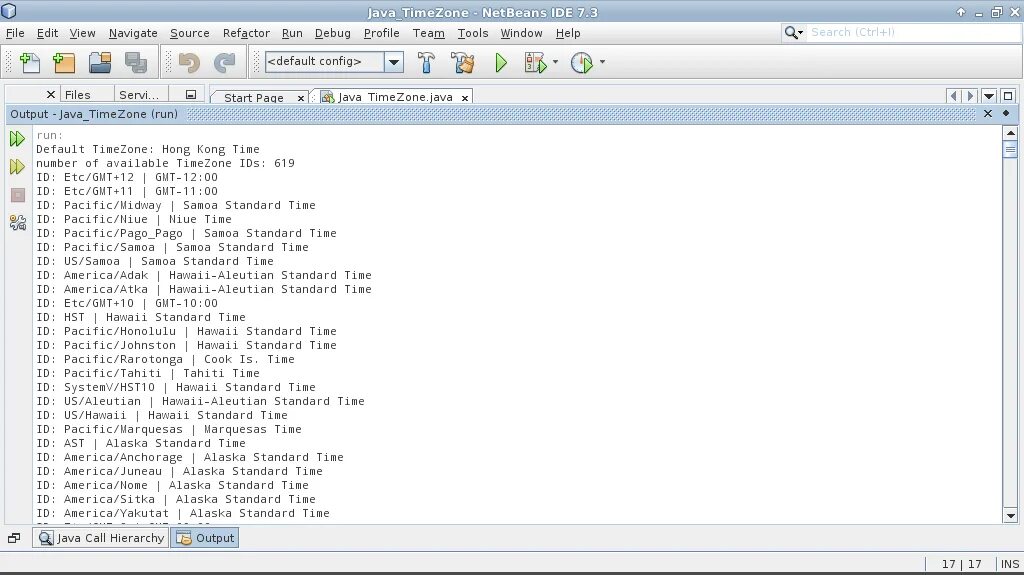Screen dimensions: 1024x575
Task: Maximize the editor window button
Action: click(1008, 96)
